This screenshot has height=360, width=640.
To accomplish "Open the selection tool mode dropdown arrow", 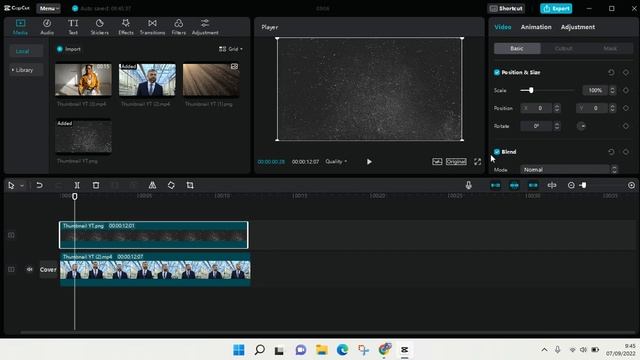I will (22, 186).
